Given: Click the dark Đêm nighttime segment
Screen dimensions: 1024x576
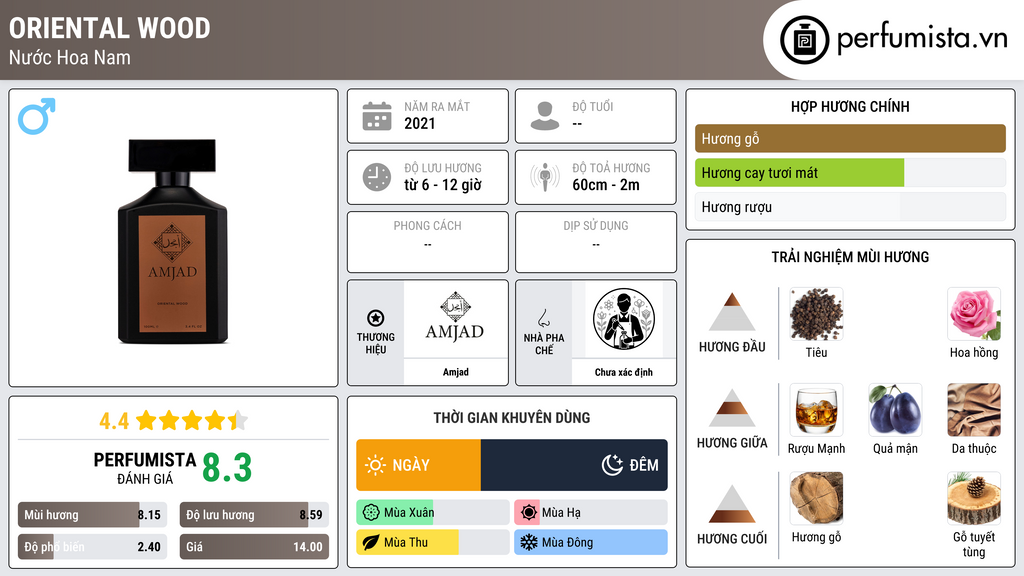Looking at the screenshot, I should (574, 465).
